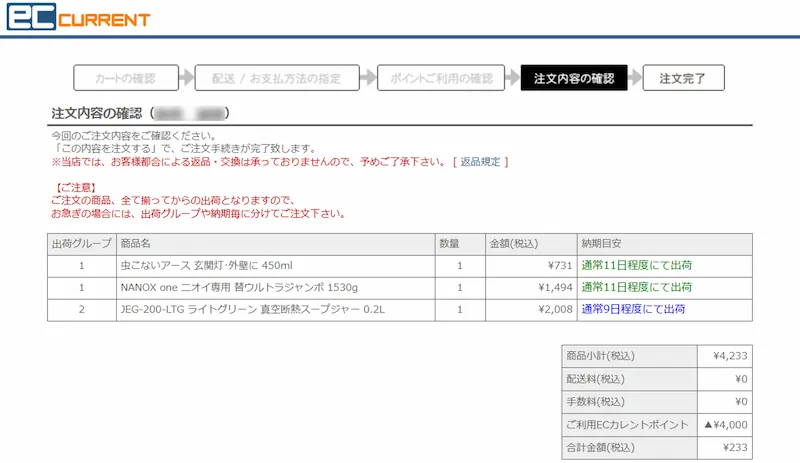This screenshot has height=463, width=800.
Task: Click the 出荷グループ column header
Action: 82,244
